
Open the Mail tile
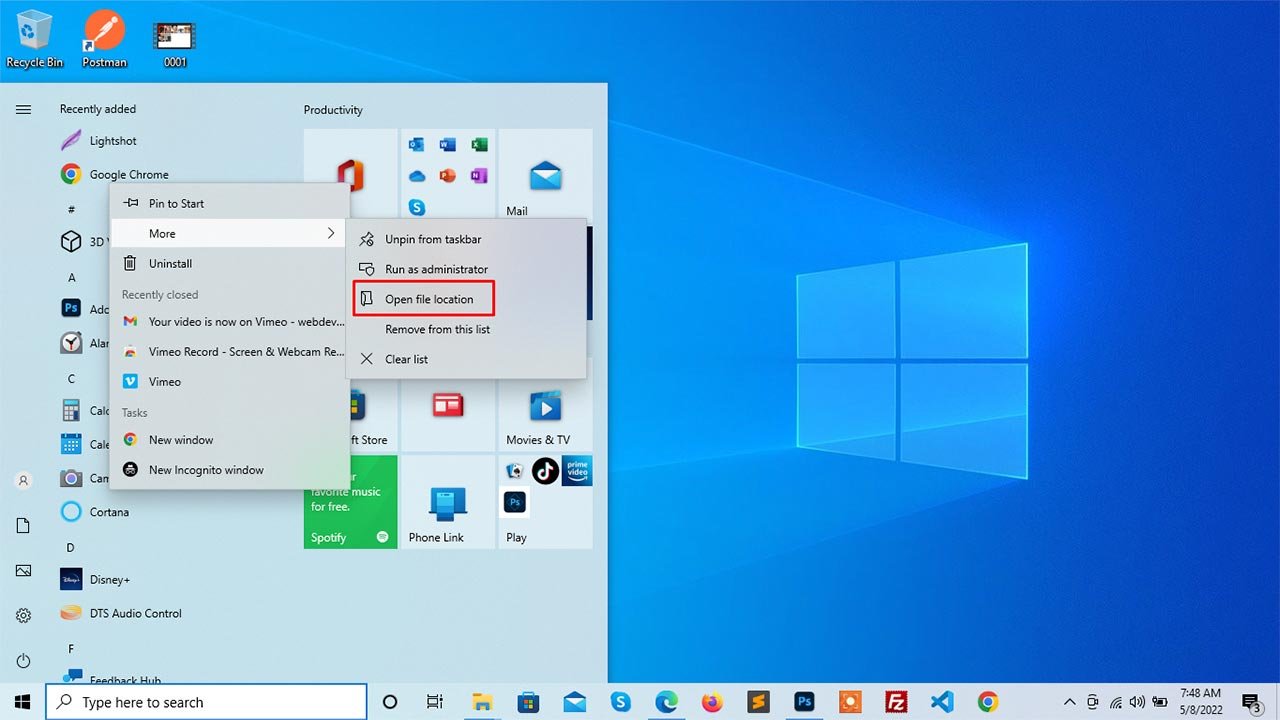point(545,176)
